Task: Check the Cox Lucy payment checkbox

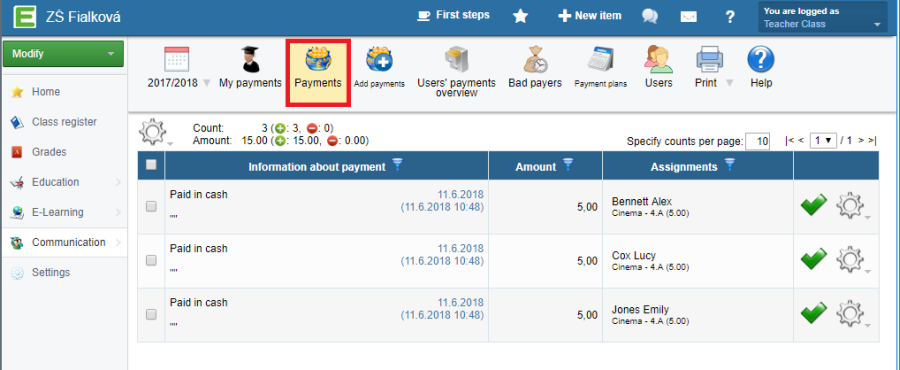Action: point(151,260)
